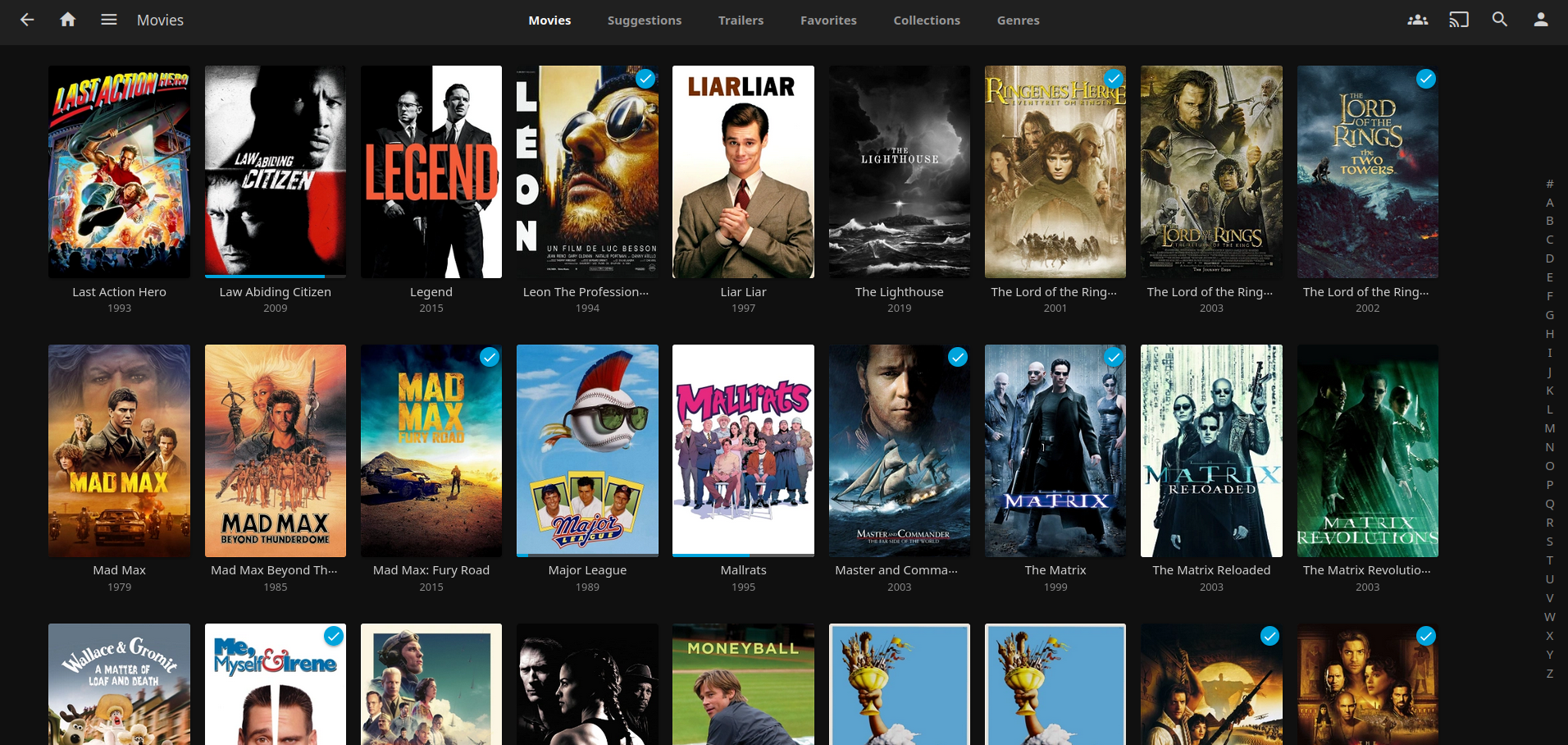Toggle watched checkmark on Me, Myself & Irene
Viewport: 1568px width, 745px height.
click(333, 636)
